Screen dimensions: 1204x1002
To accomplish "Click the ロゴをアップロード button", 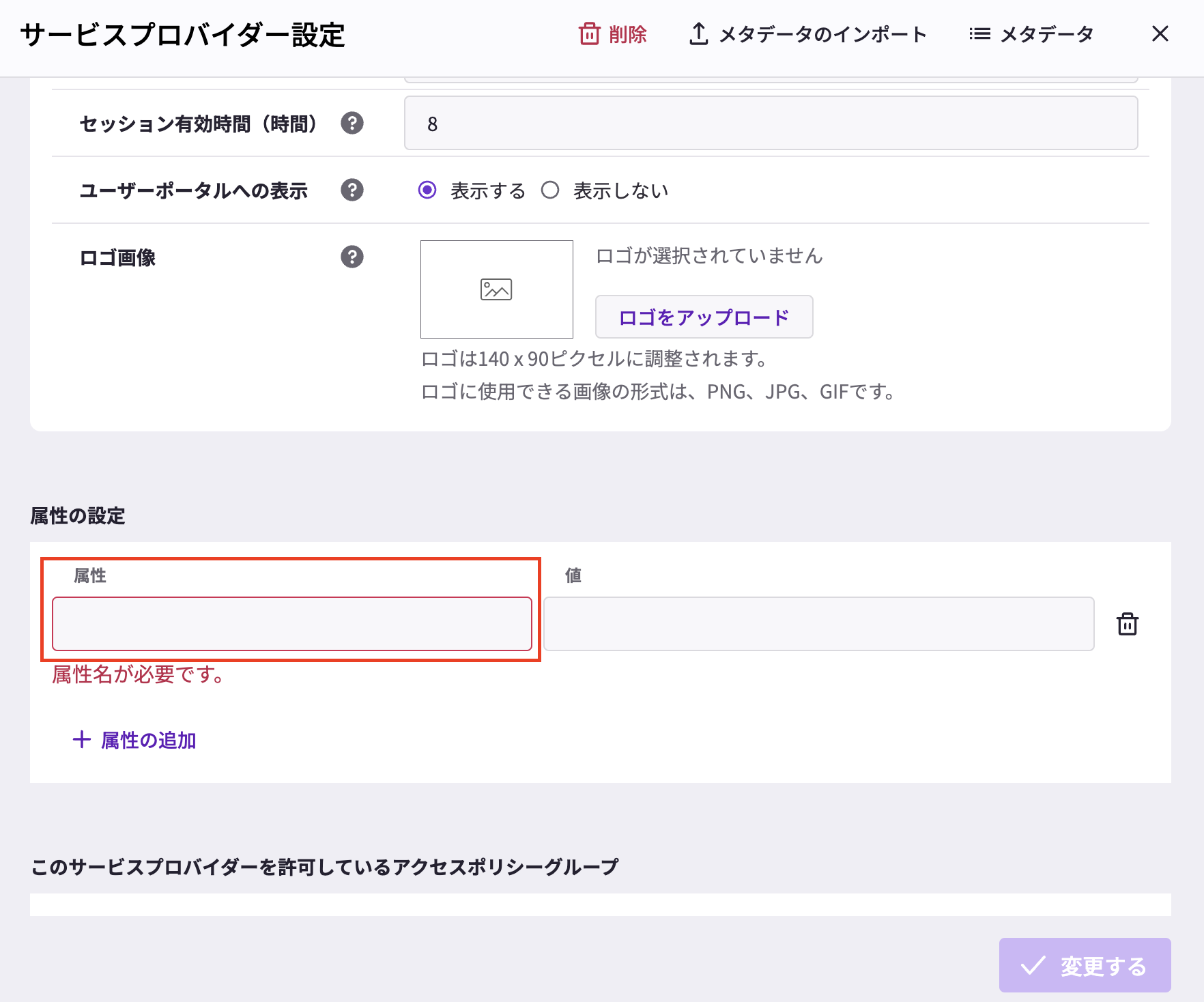I will click(x=704, y=317).
